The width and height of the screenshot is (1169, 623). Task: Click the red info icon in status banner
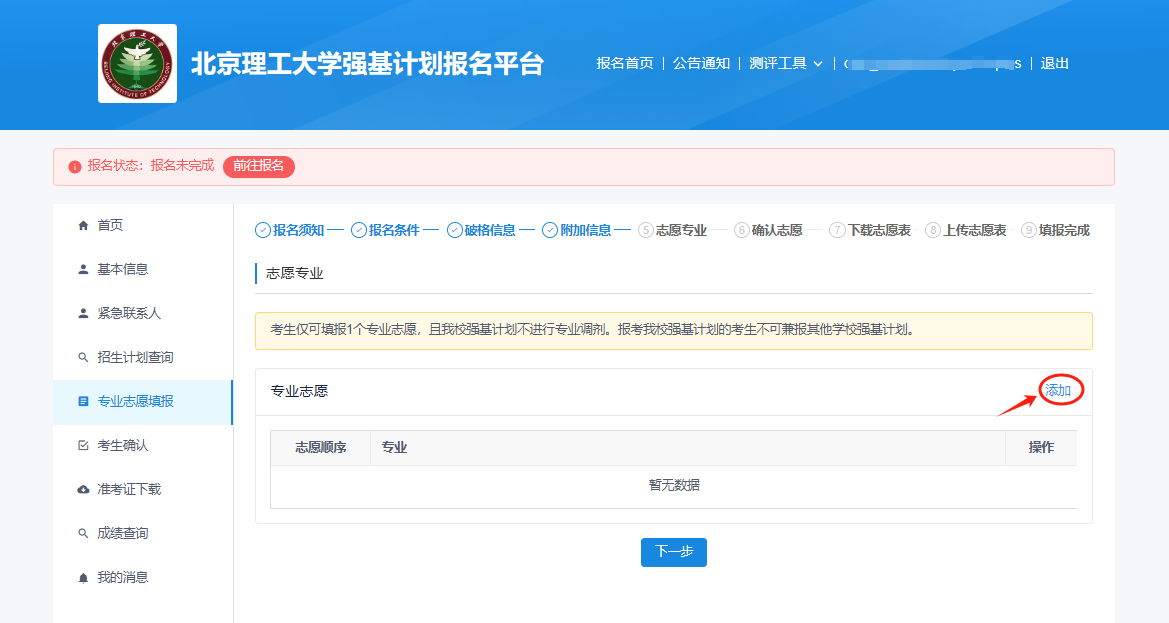75,166
